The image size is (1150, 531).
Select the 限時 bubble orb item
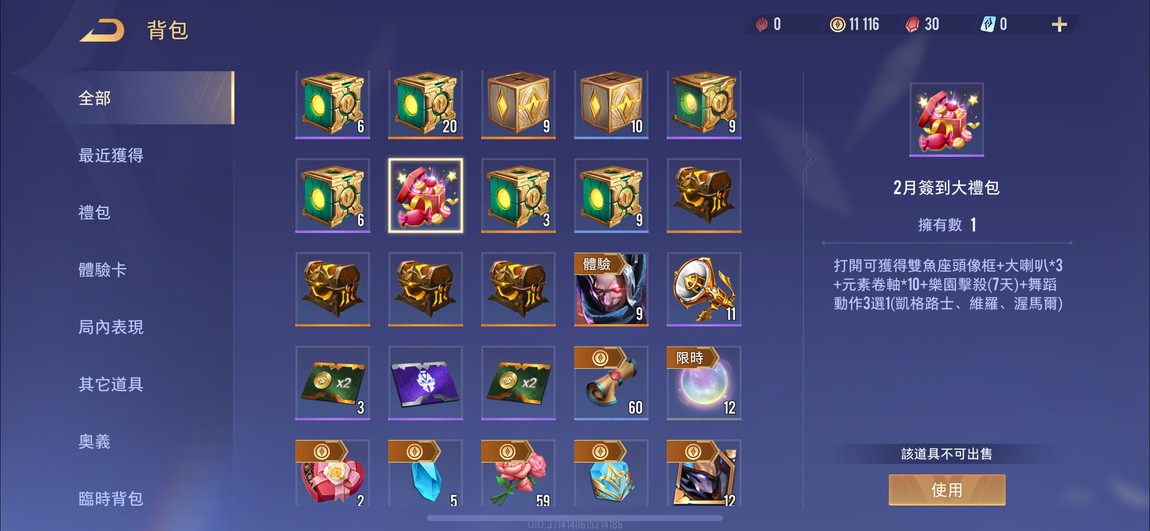coord(704,383)
